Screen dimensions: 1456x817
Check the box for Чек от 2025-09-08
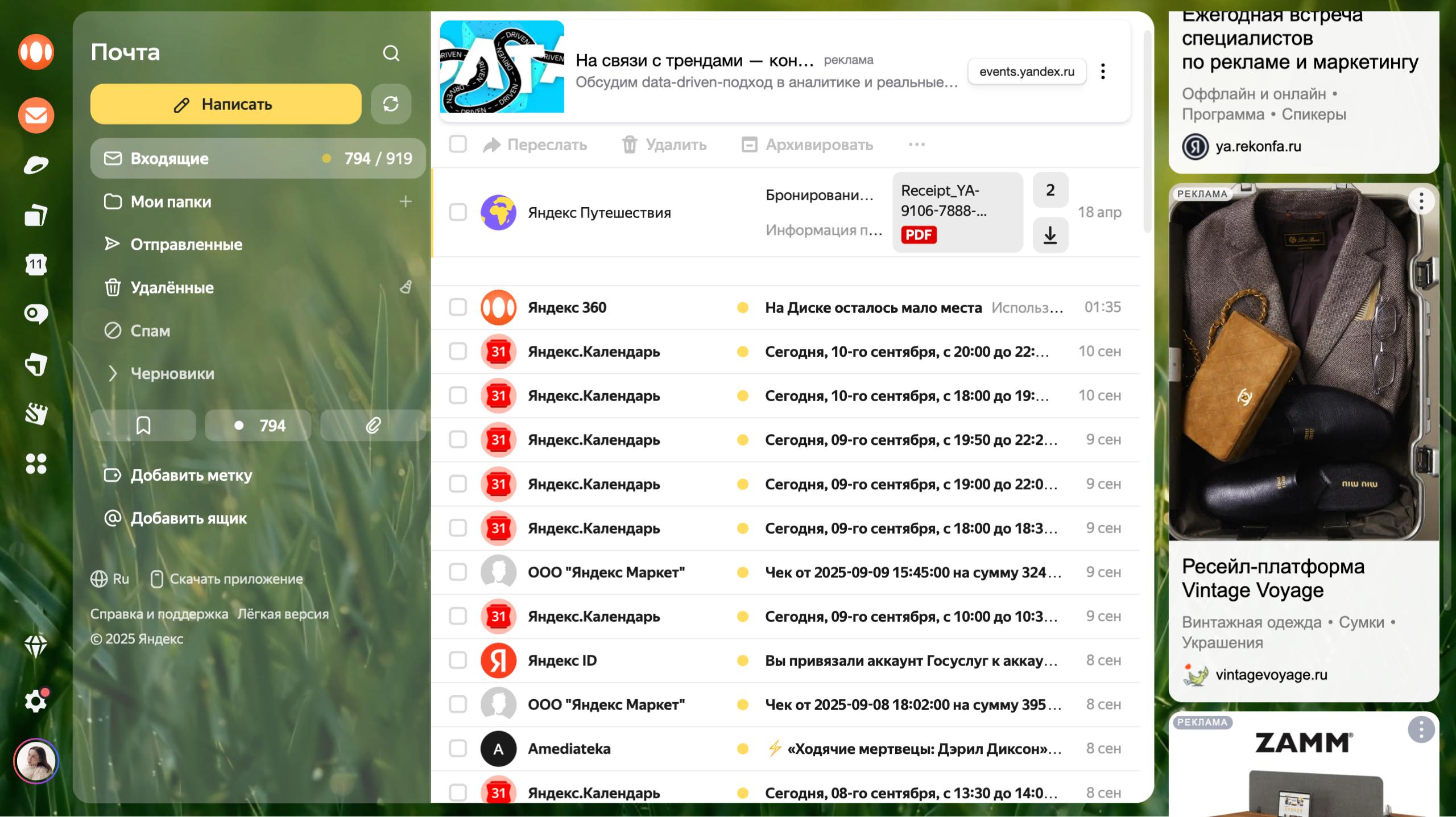[458, 704]
